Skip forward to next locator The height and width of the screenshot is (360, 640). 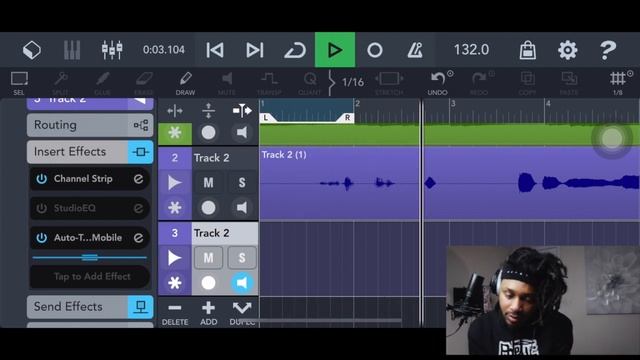pyautogui.click(x=255, y=50)
